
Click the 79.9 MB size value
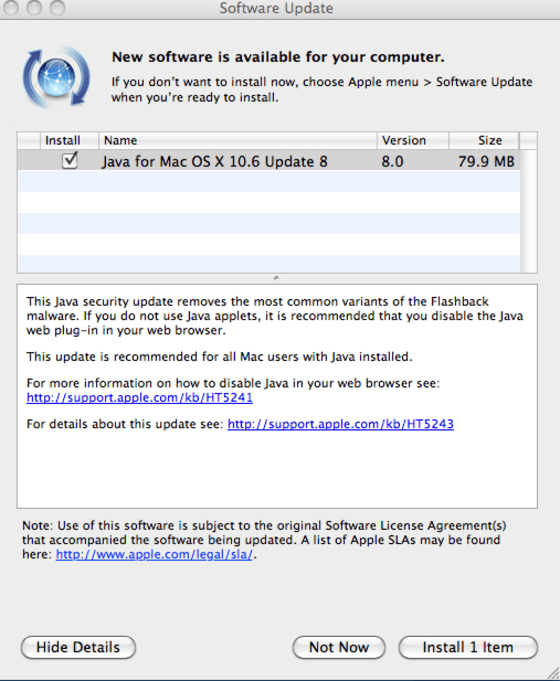click(486, 162)
